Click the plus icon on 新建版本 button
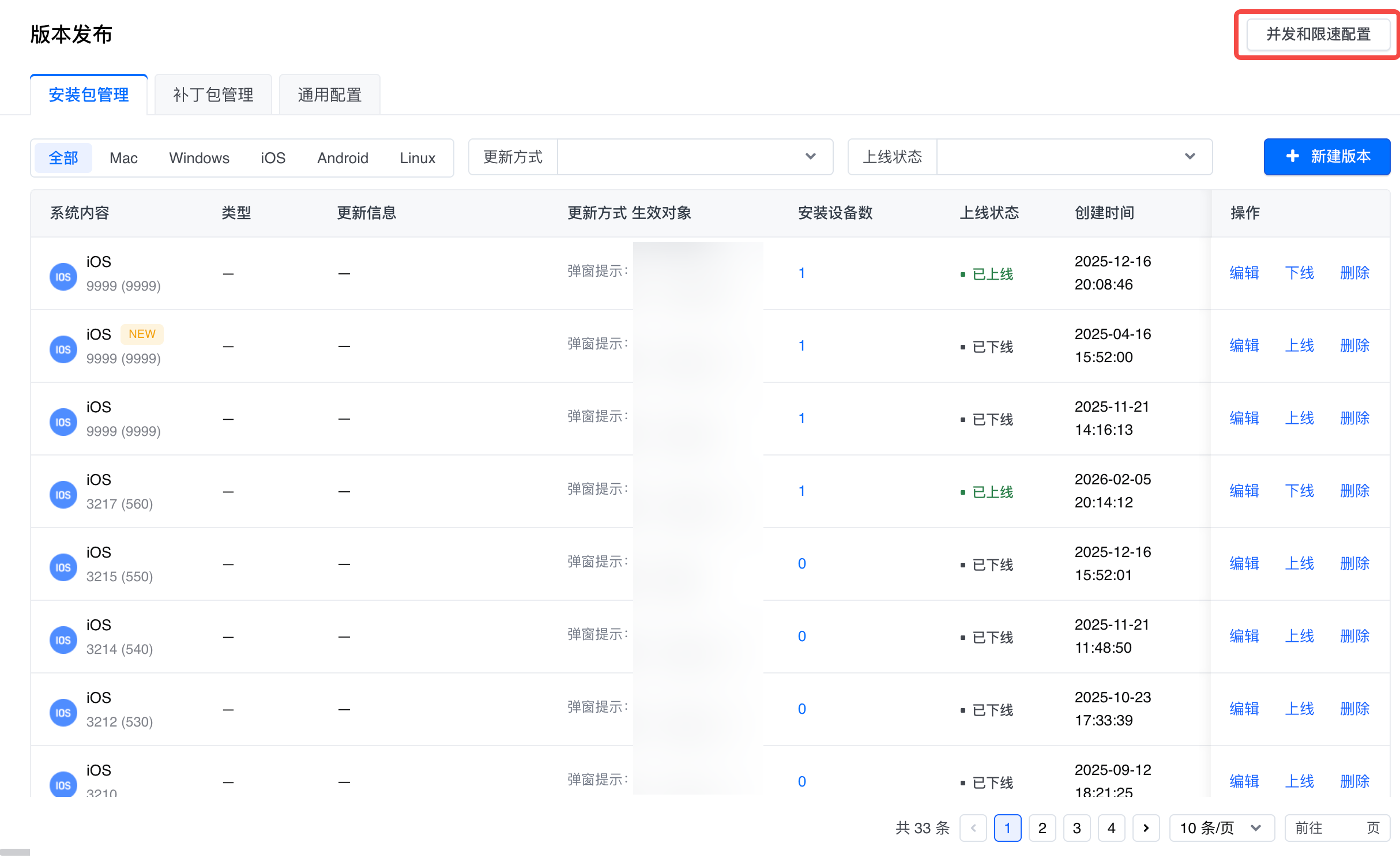The width and height of the screenshot is (1400, 858). 1292,156
